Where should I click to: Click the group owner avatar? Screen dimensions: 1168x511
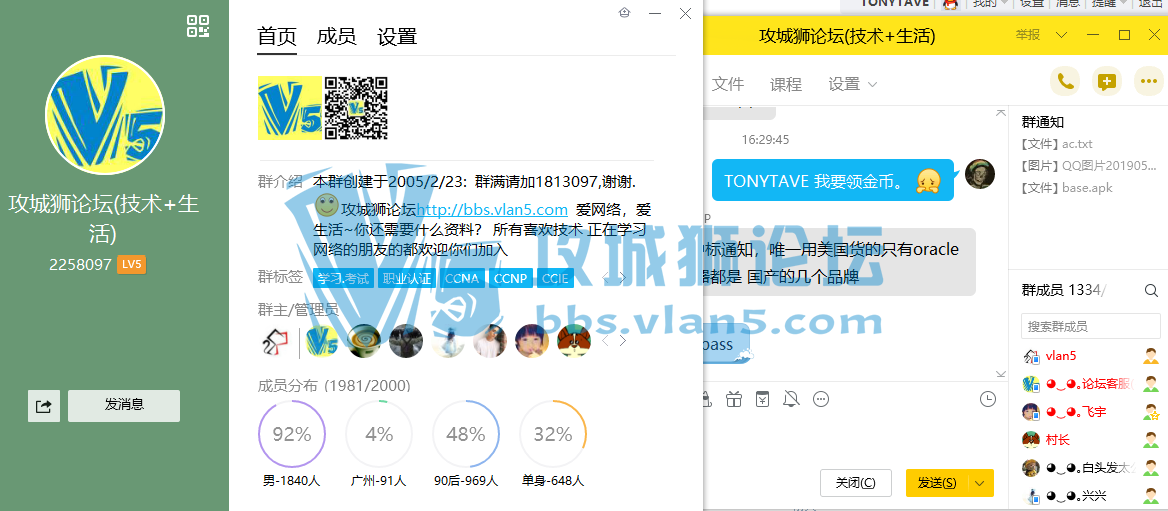[275, 341]
